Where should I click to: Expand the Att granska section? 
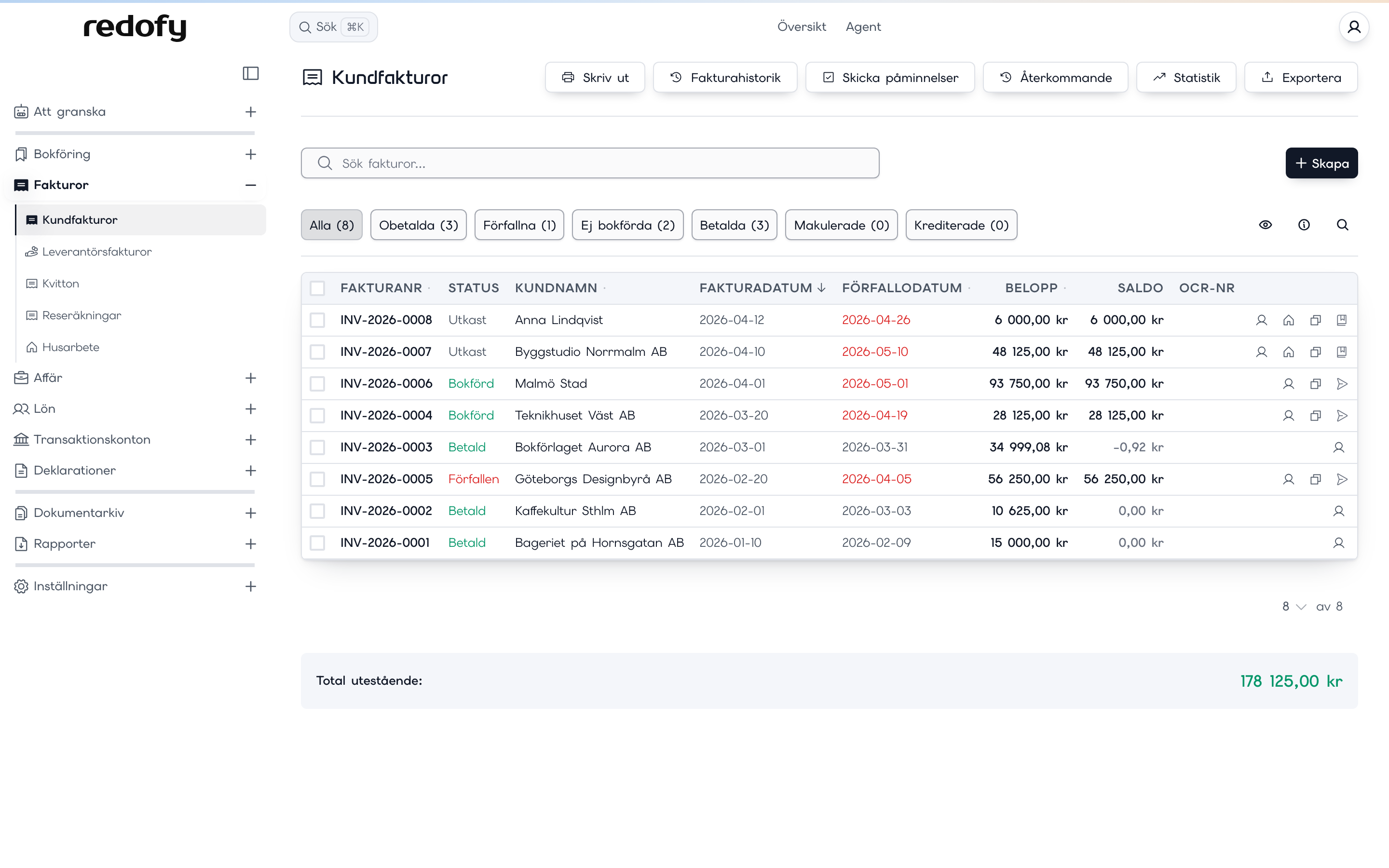[x=251, y=112]
